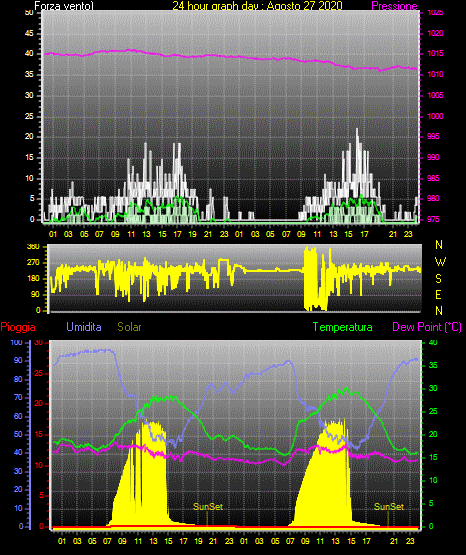This screenshot has width=466, height=555.
Task: Click the 20 wind speed axis value
Action: [x=29, y=137]
